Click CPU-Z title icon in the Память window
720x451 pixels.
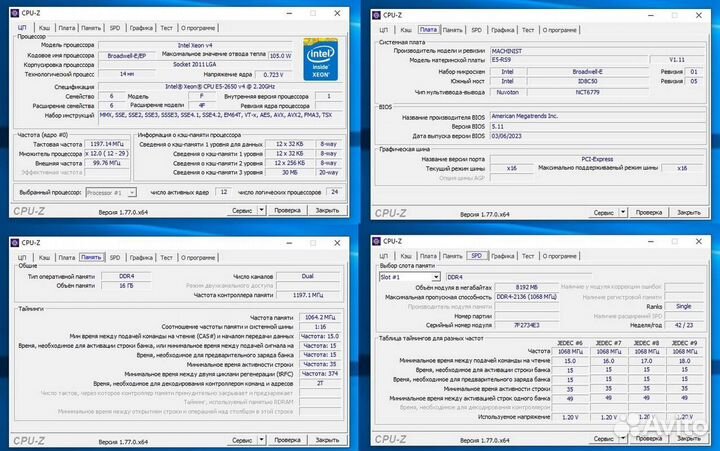13,242
